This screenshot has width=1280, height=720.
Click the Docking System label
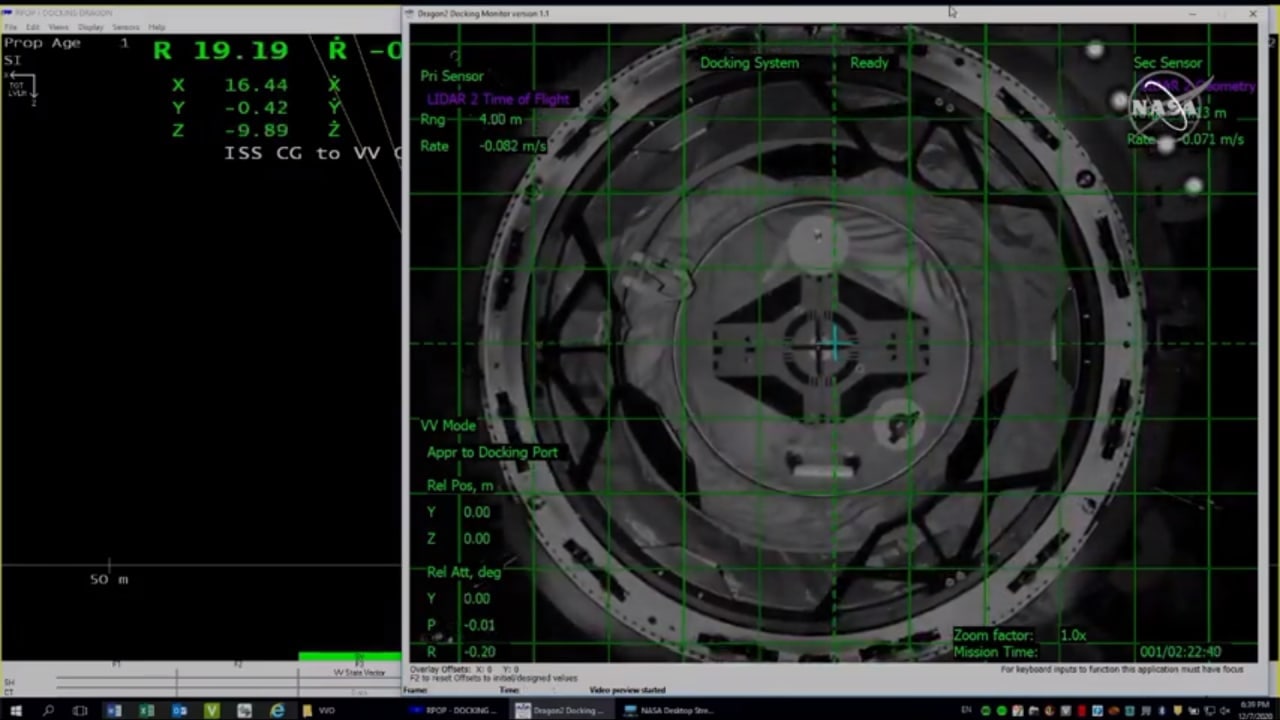pyautogui.click(x=749, y=63)
